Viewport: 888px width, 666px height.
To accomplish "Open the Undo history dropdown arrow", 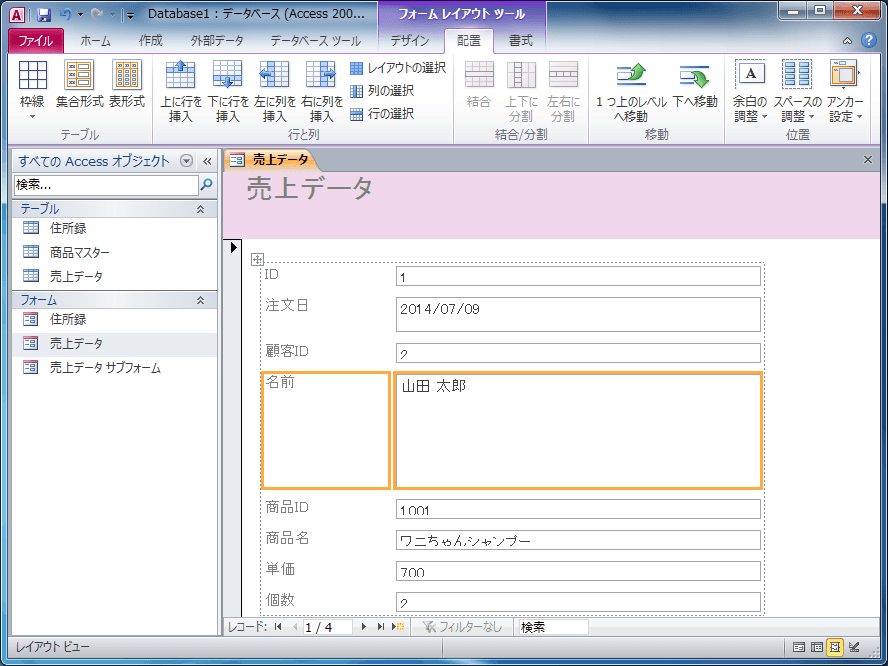I will pos(80,15).
